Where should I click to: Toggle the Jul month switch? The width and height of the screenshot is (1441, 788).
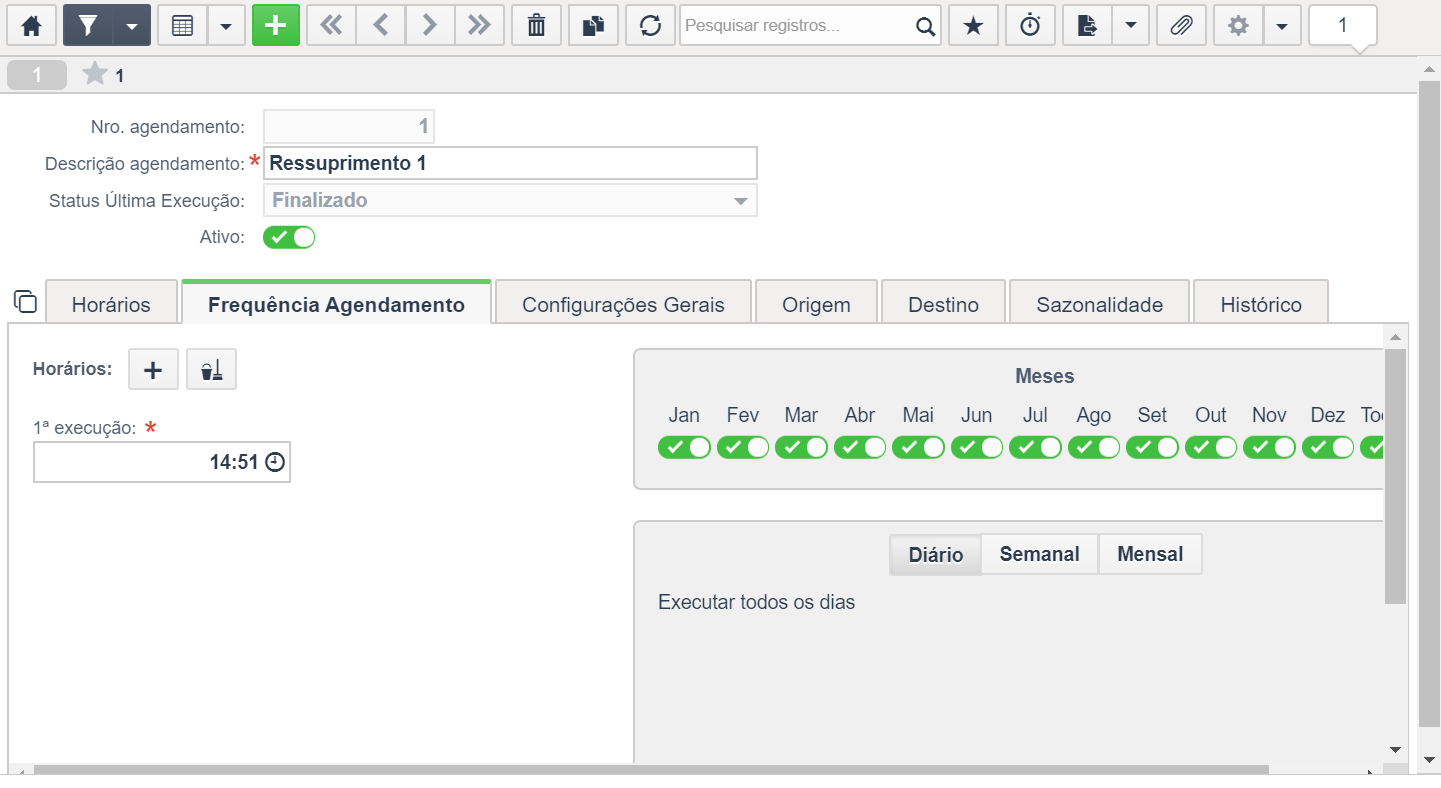1035,447
